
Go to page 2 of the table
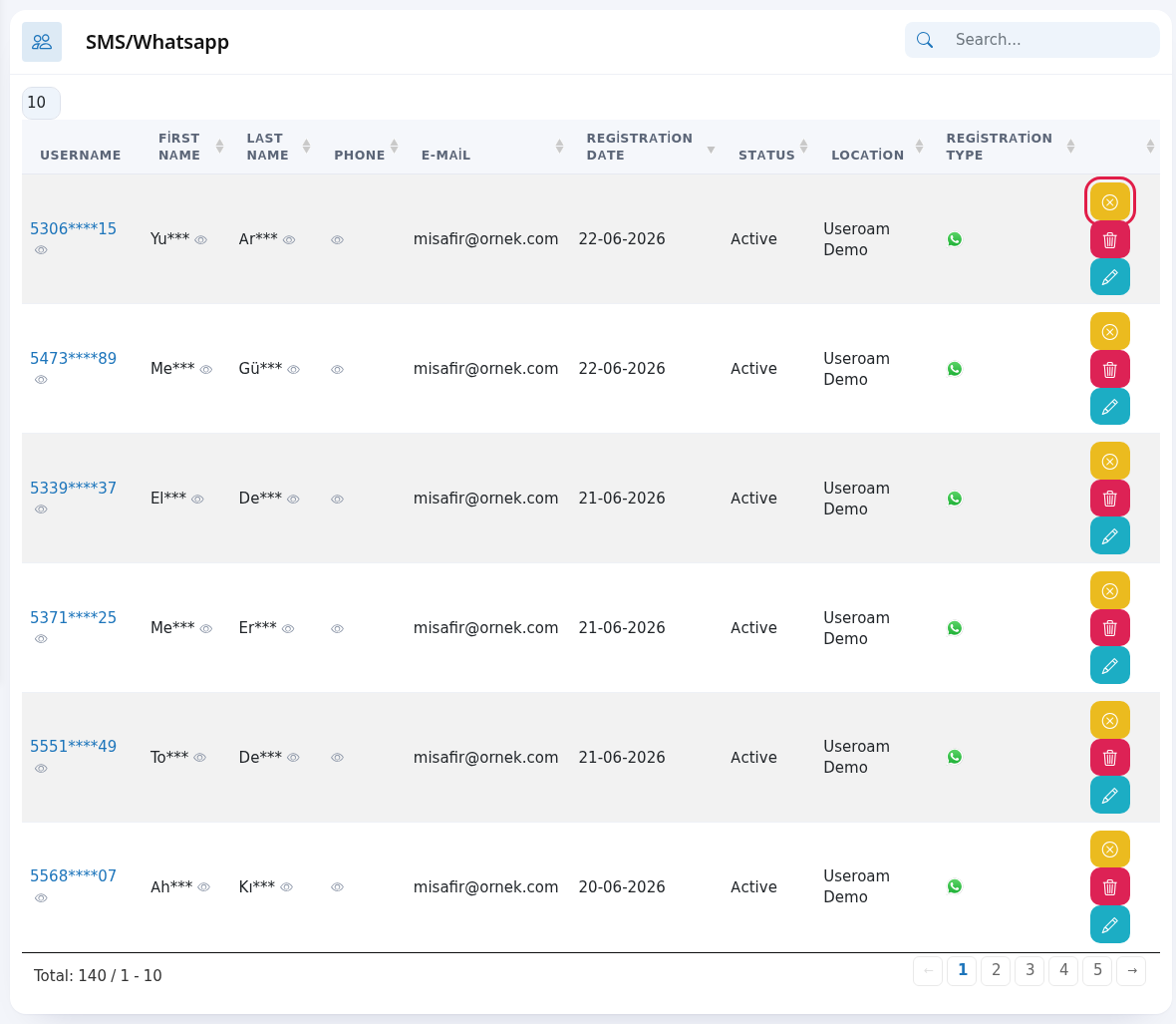coord(996,971)
